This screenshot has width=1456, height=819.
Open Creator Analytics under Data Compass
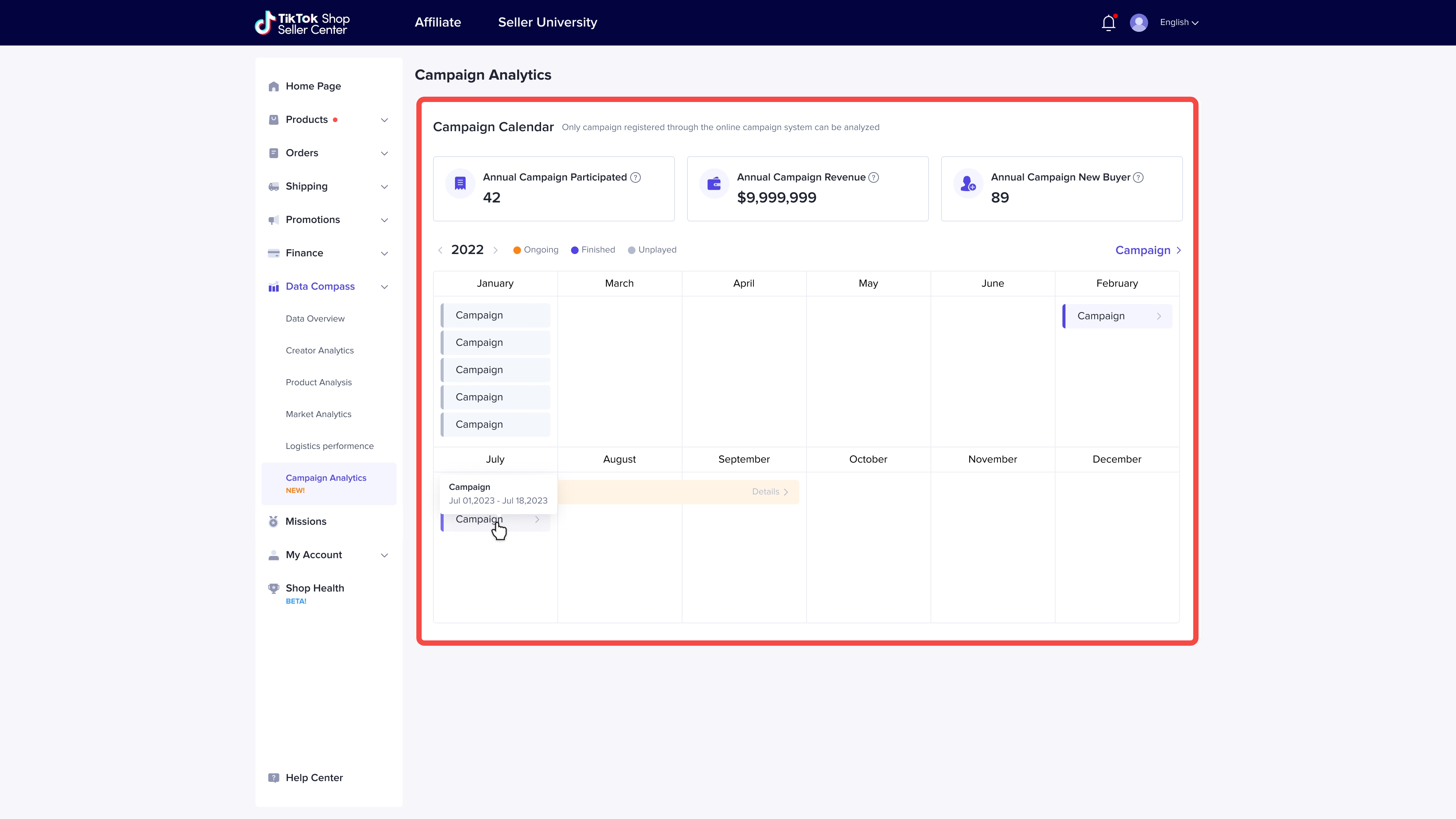click(x=319, y=350)
